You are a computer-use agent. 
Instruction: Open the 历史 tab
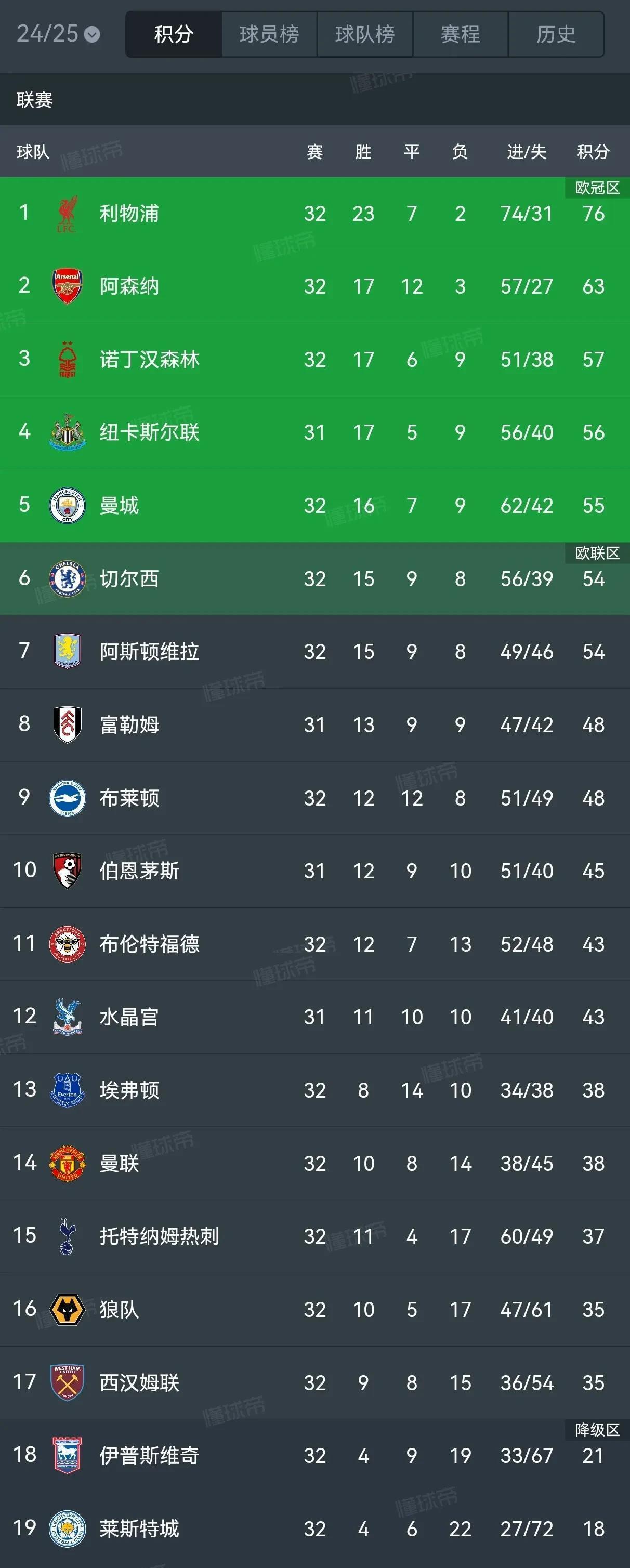(556, 34)
